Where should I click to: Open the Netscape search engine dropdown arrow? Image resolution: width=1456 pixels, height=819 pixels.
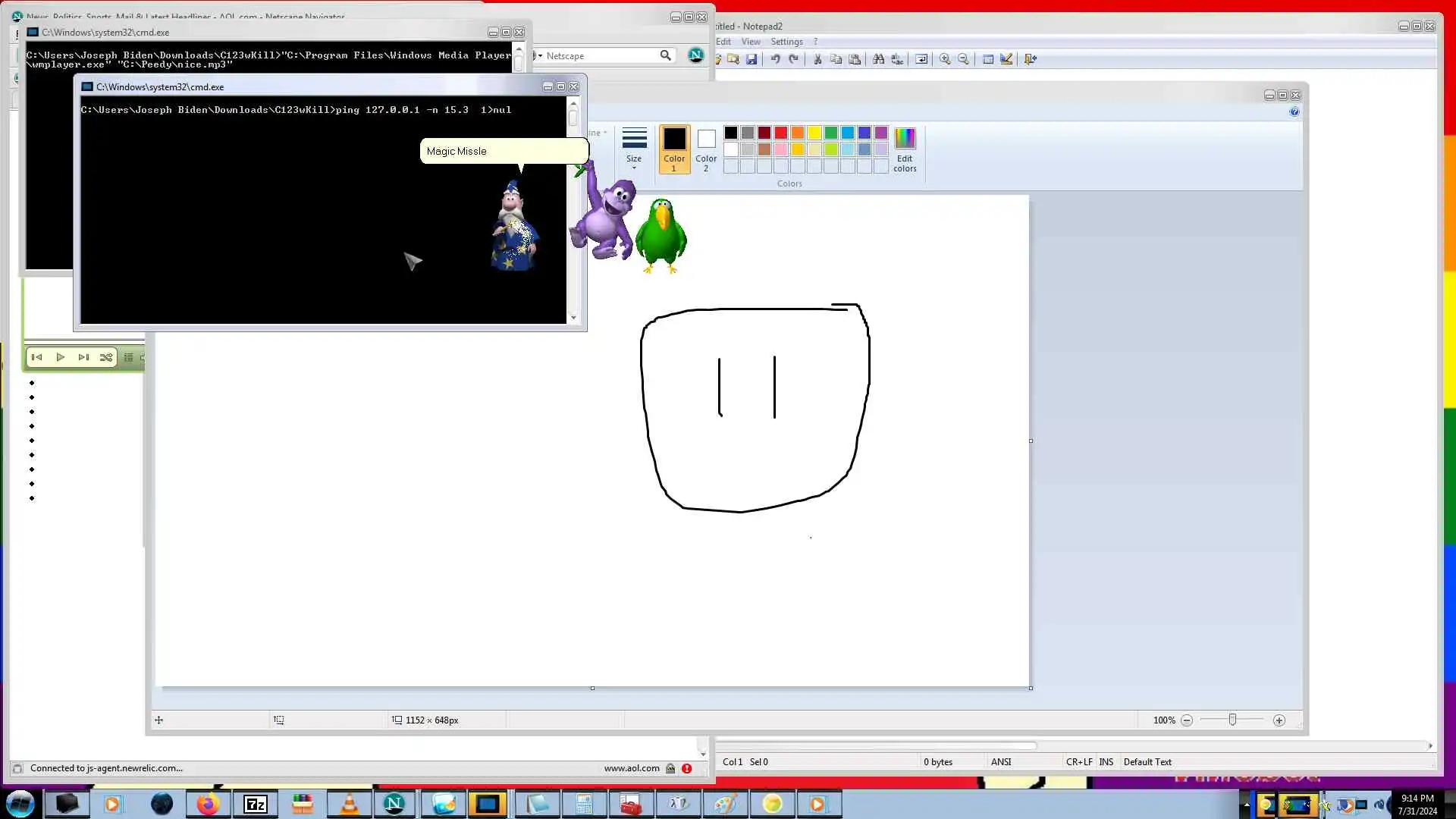click(x=539, y=56)
